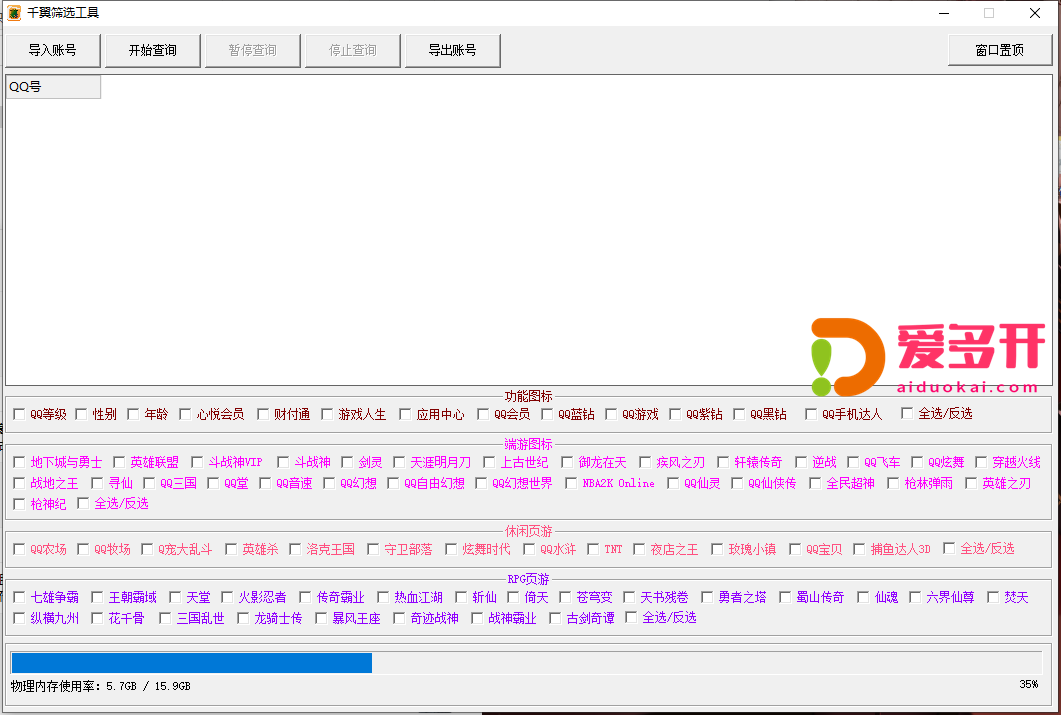
Task: Start query with 开始查询 button
Action: pos(153,51)
